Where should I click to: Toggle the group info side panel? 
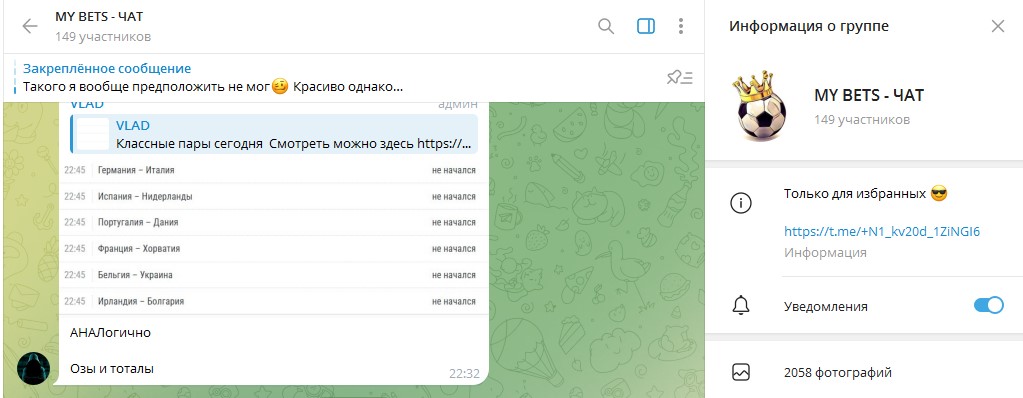click(645, 26)
